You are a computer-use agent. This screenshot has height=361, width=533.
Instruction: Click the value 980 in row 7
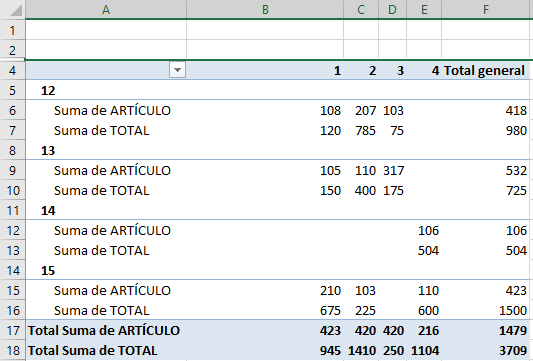[x=516, y=131]
